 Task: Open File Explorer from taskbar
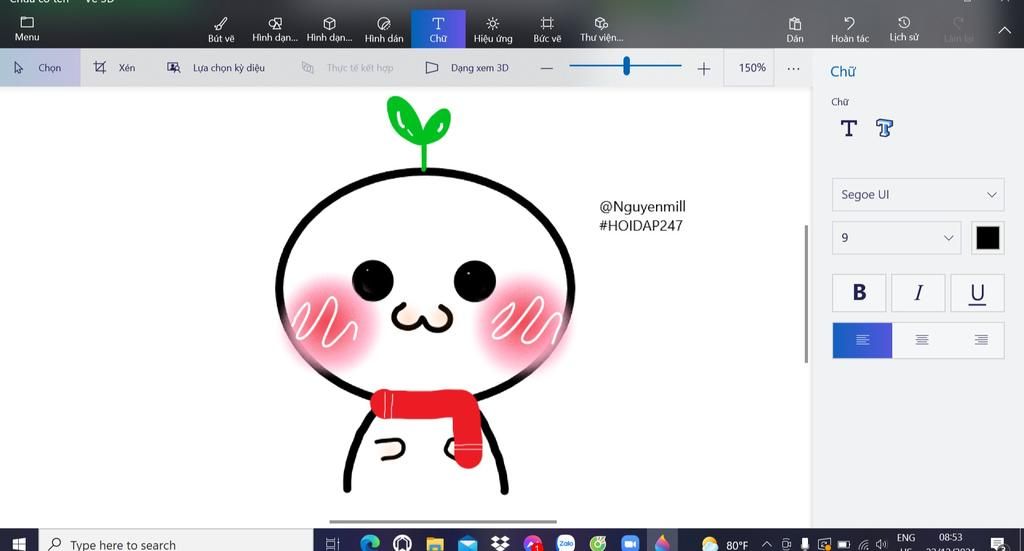point(434,543)
